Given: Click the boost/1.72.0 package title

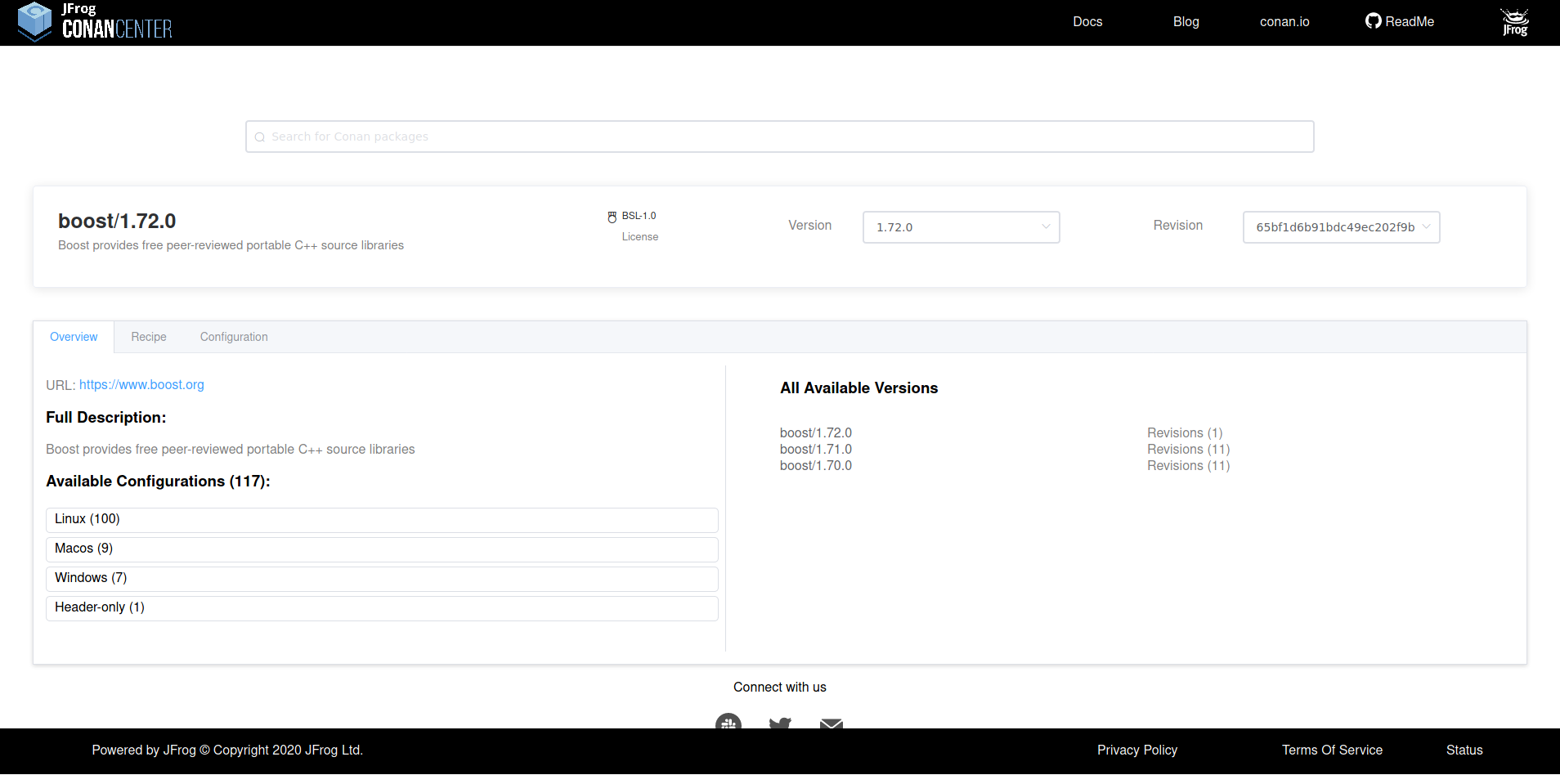Looking at the screenshot, I should [117, 221].
